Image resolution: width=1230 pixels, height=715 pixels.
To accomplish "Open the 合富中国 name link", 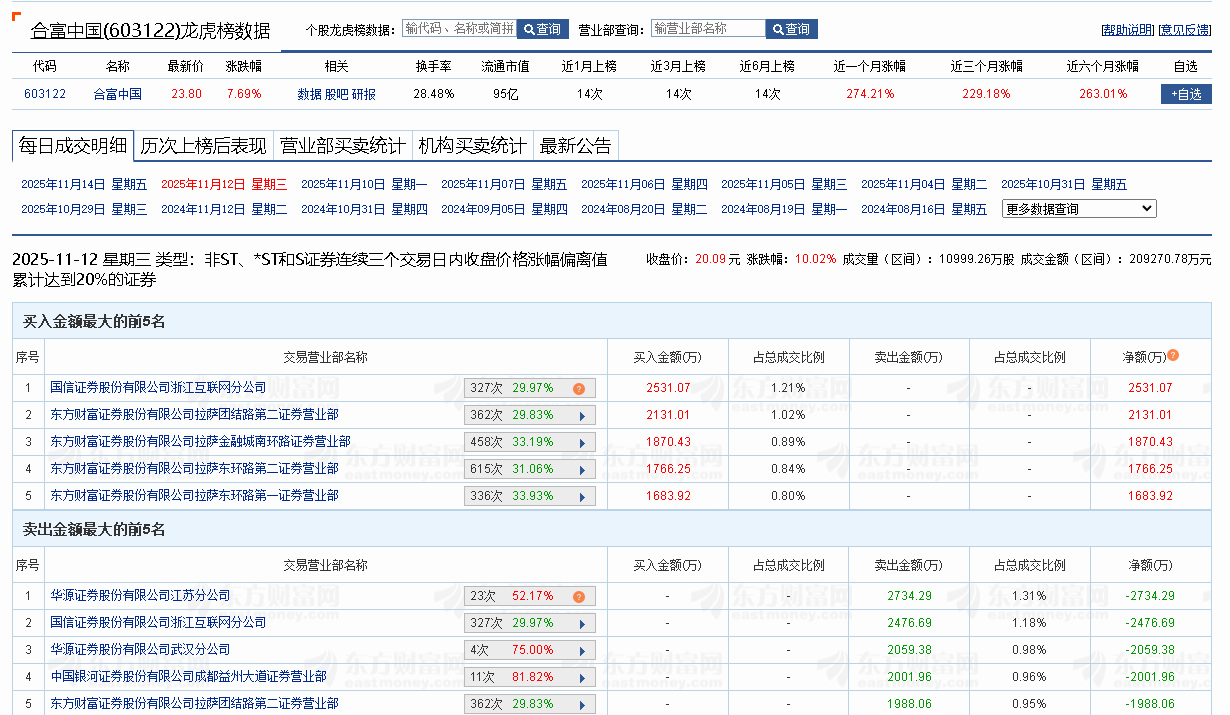I will [117, 94].
